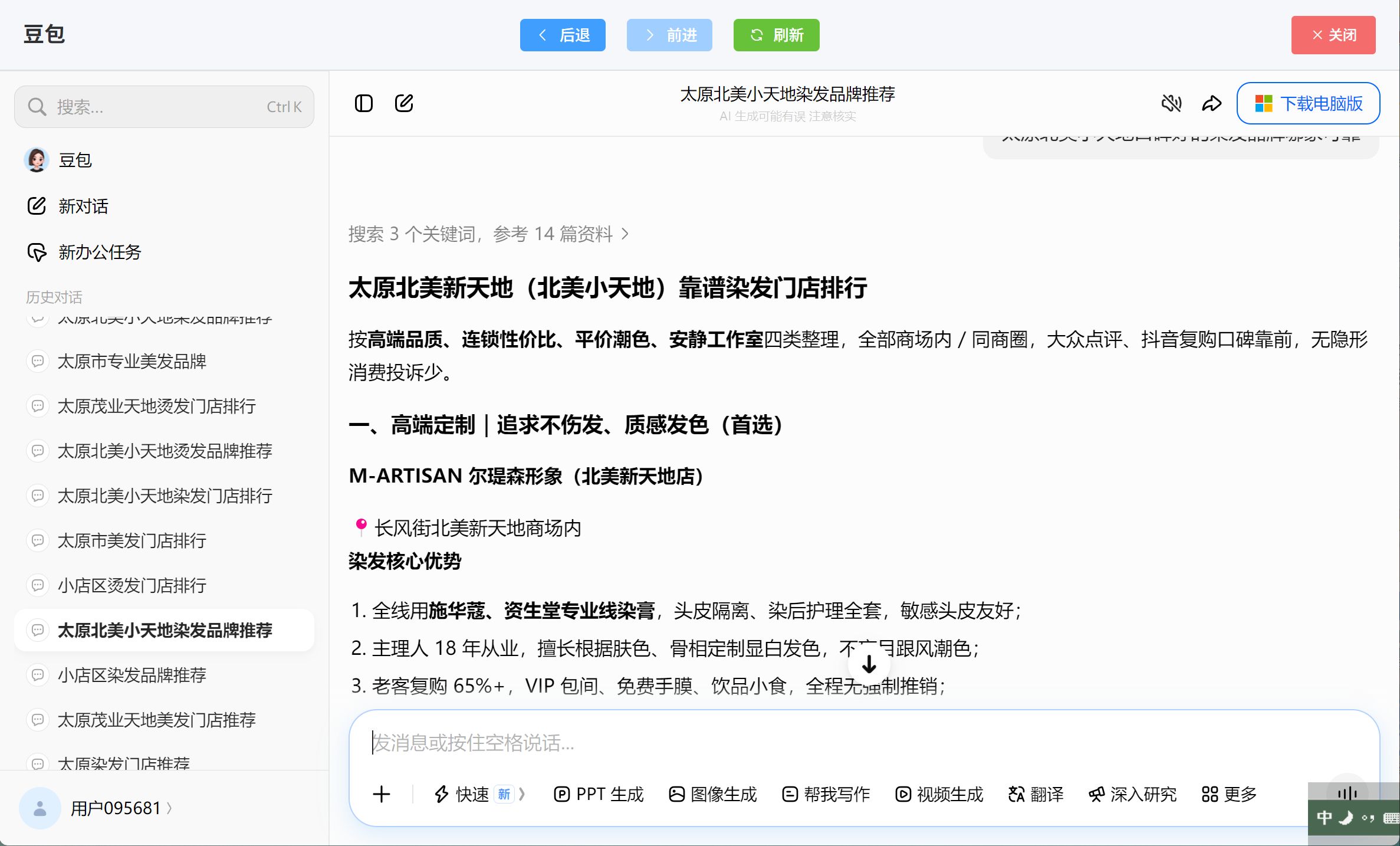Click the 豆包 app title at top left

(44, 34)
